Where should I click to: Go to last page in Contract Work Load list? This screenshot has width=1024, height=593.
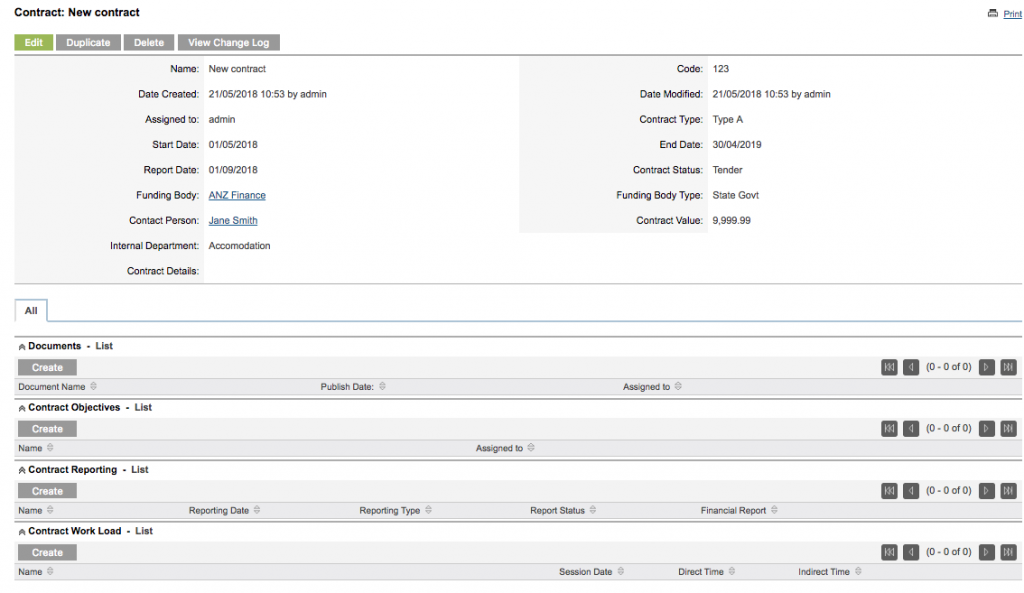point(1008,552)
